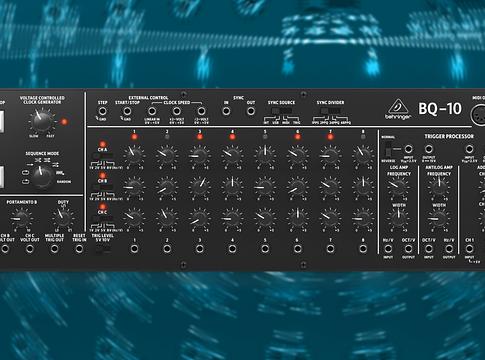Click the Behringer logo

click(398, 109)
